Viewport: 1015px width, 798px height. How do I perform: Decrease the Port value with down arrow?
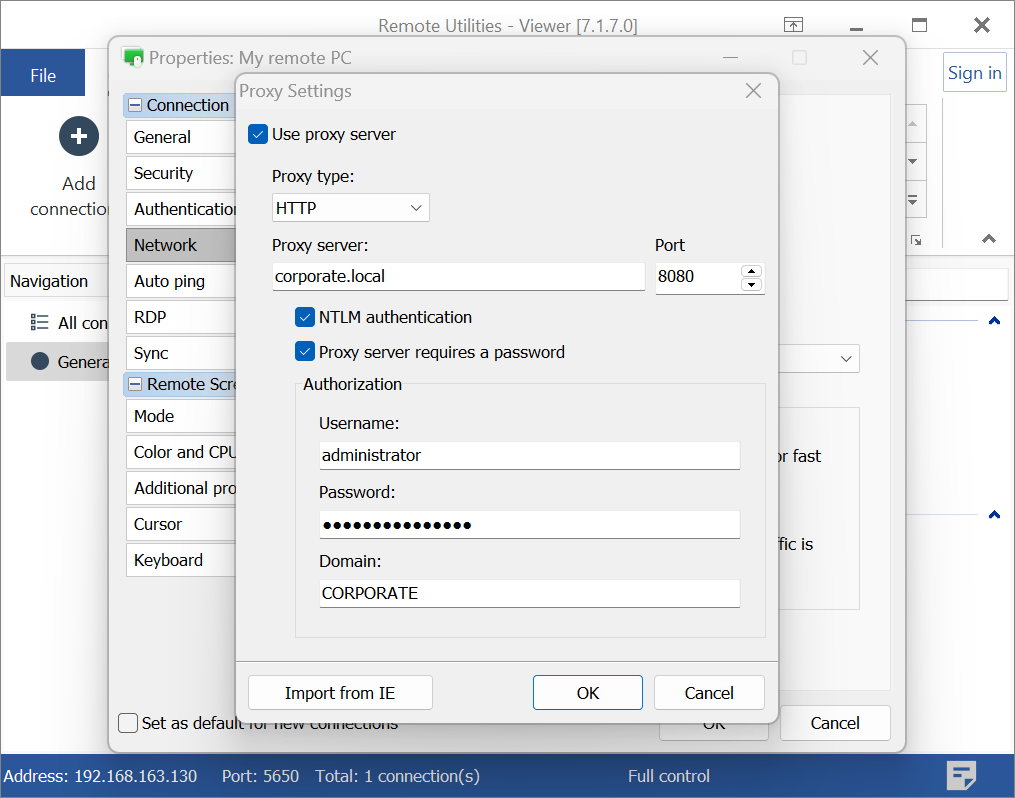tap(751, 285)
